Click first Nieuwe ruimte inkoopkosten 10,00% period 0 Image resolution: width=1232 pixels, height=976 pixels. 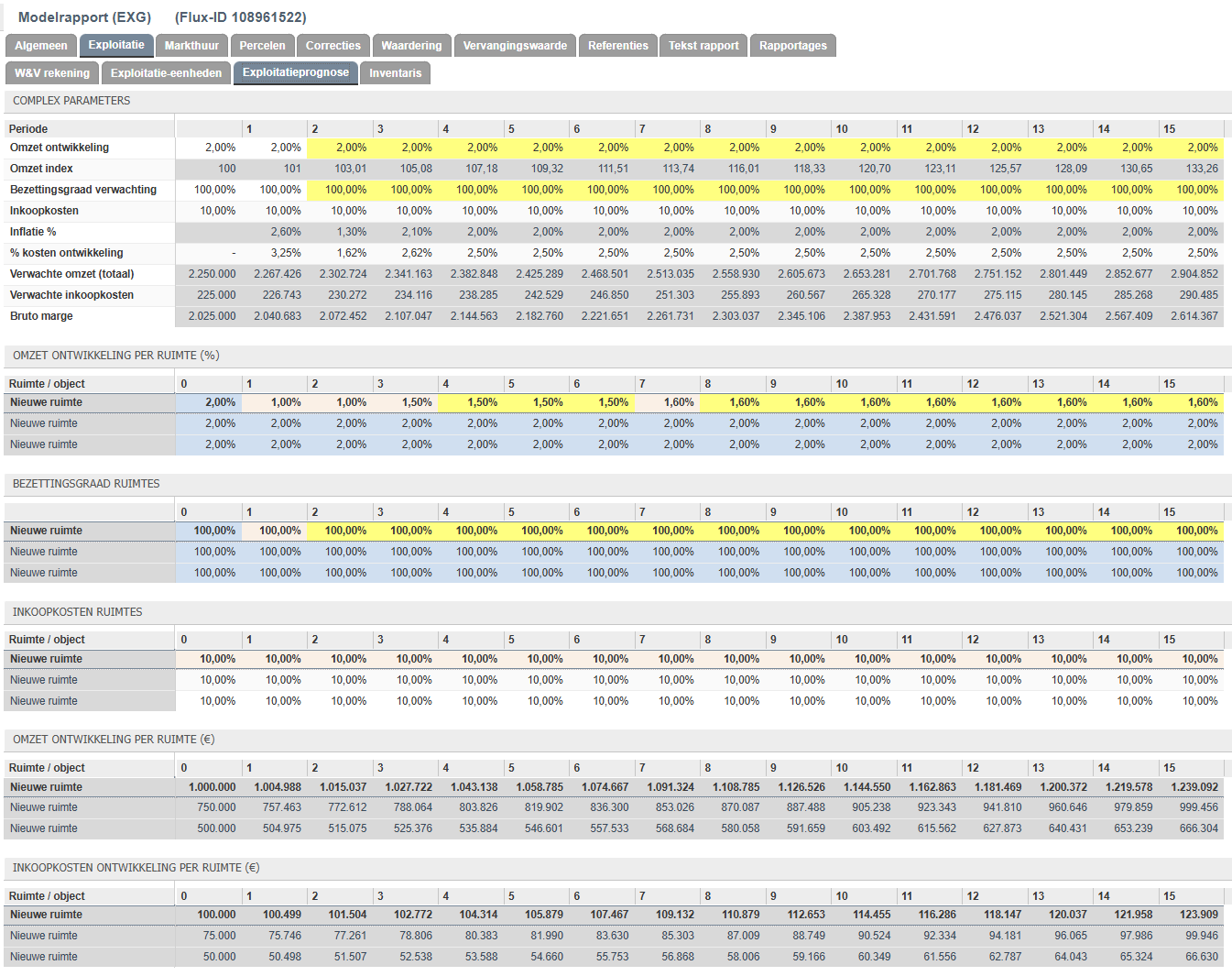point(208,659)
